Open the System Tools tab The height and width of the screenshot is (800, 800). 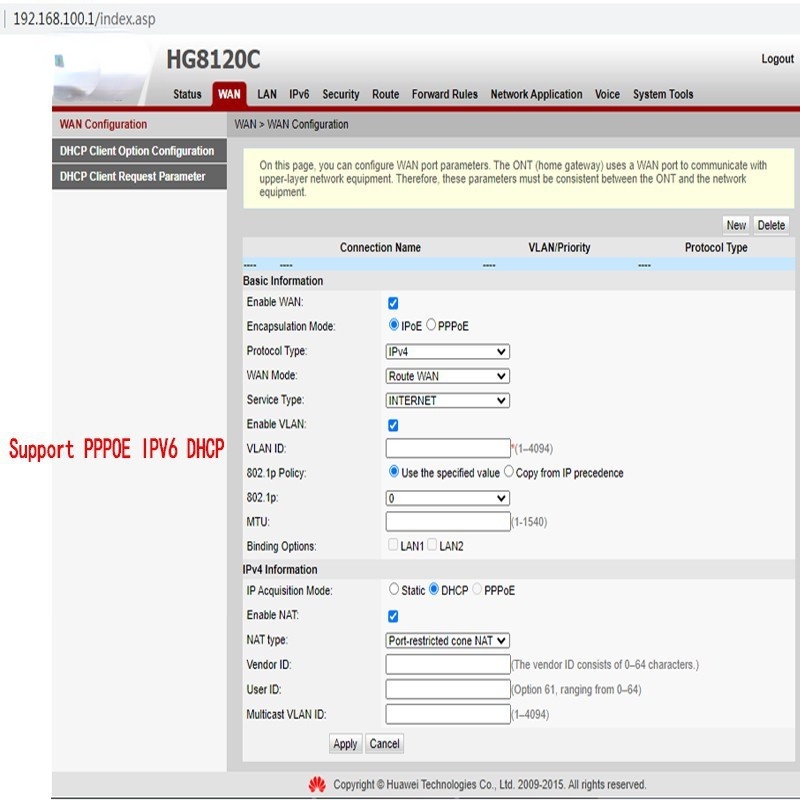pos(662,95)
